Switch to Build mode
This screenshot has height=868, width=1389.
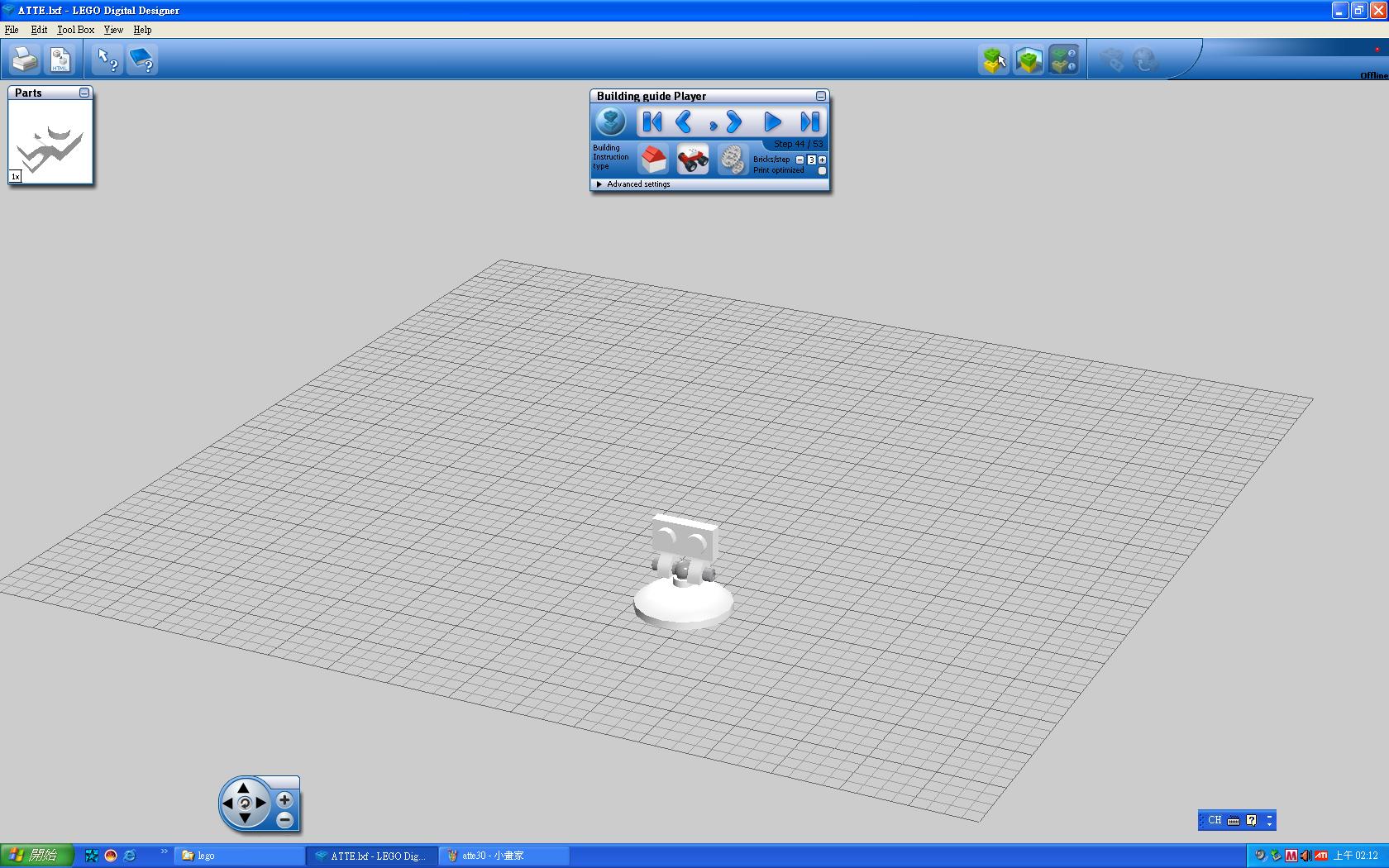click(994, 60)
